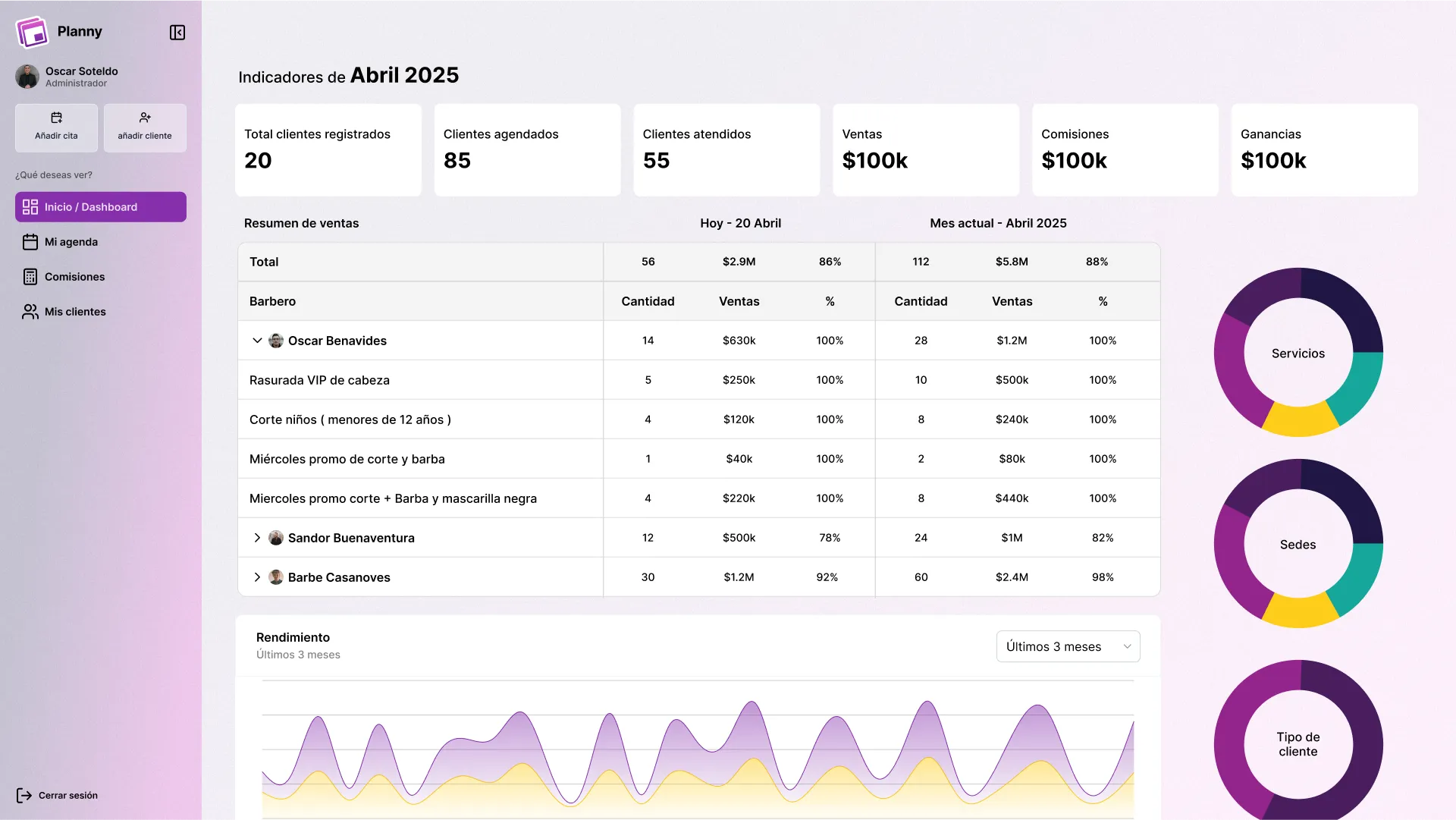Open the Últimos 3 meses dropdown

click(x=1068, y=646)
